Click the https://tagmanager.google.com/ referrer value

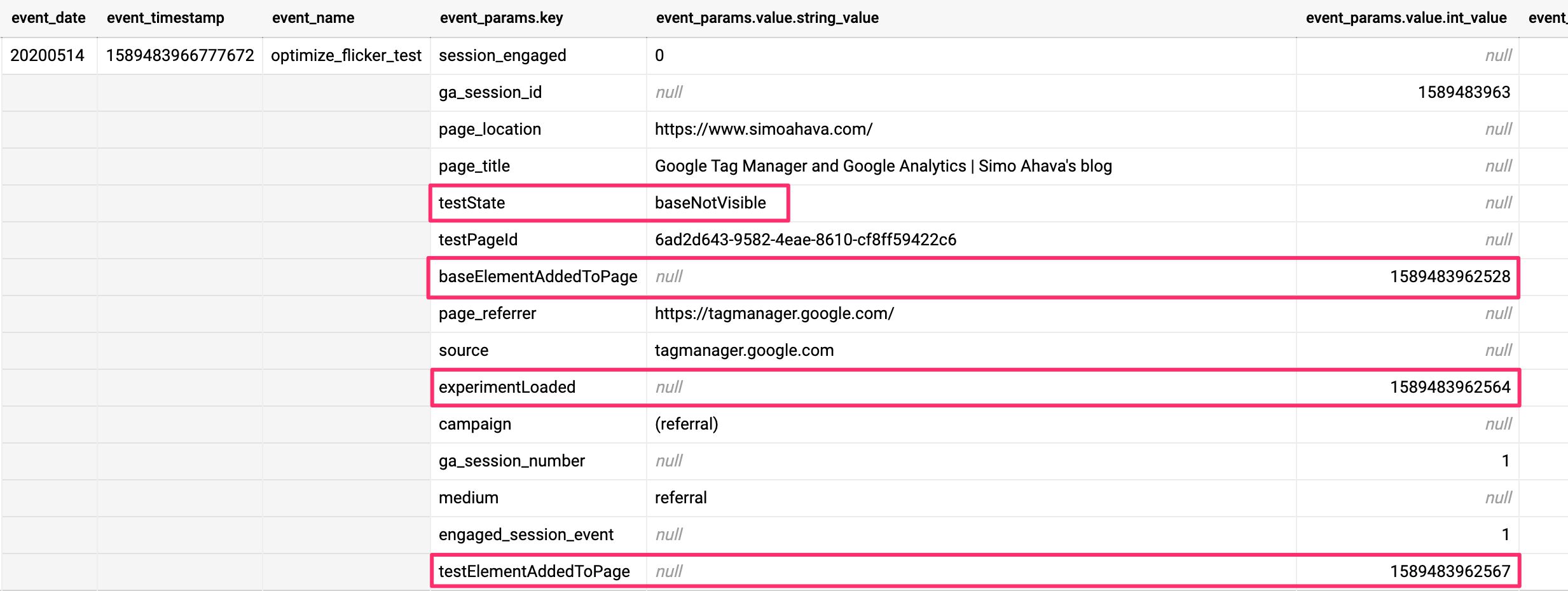pyautogui.click(x=774, y=313)
